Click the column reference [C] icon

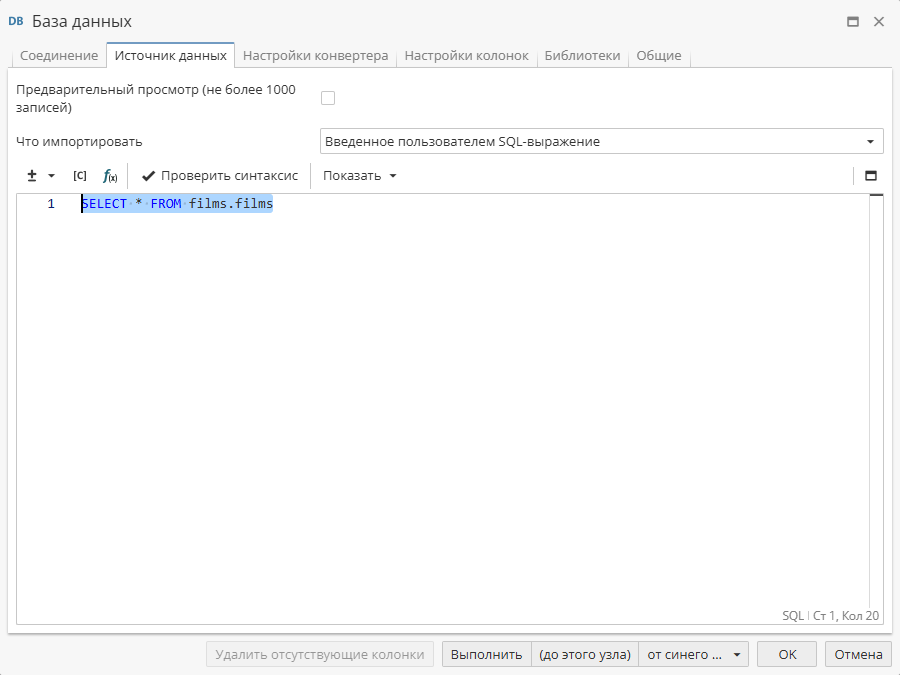(80, 175)
